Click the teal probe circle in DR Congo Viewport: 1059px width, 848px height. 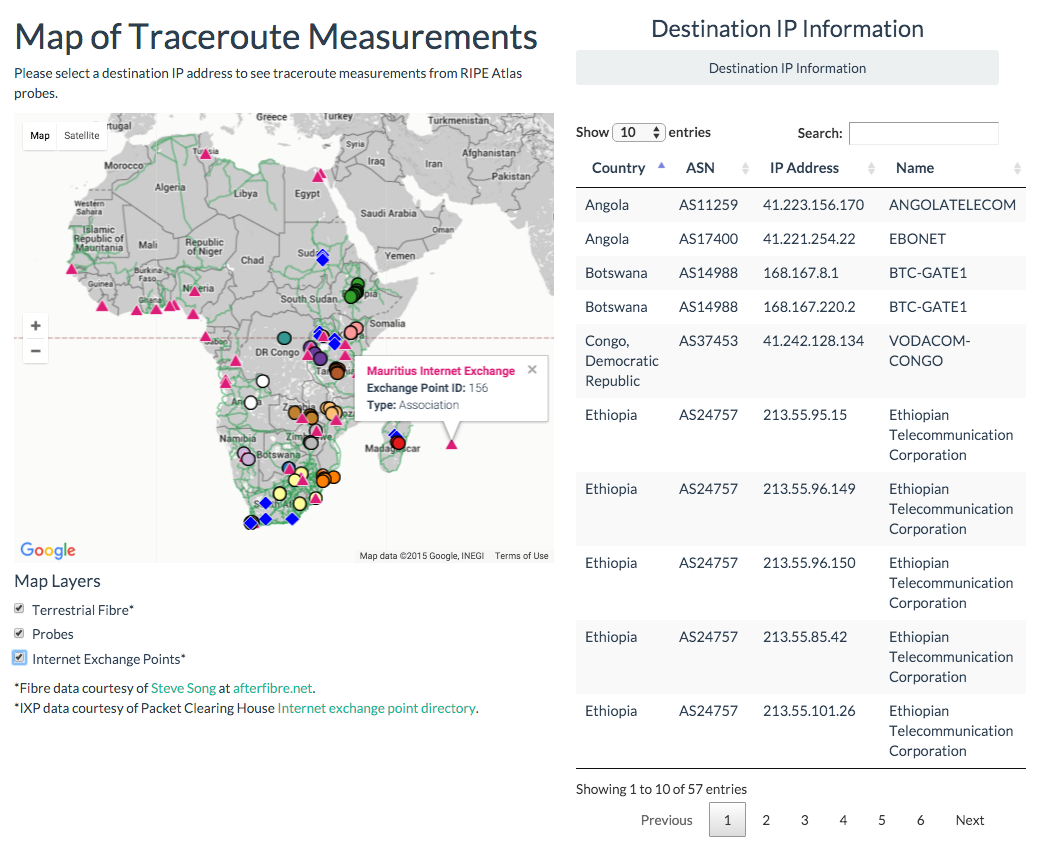click(x=284, y=338)
